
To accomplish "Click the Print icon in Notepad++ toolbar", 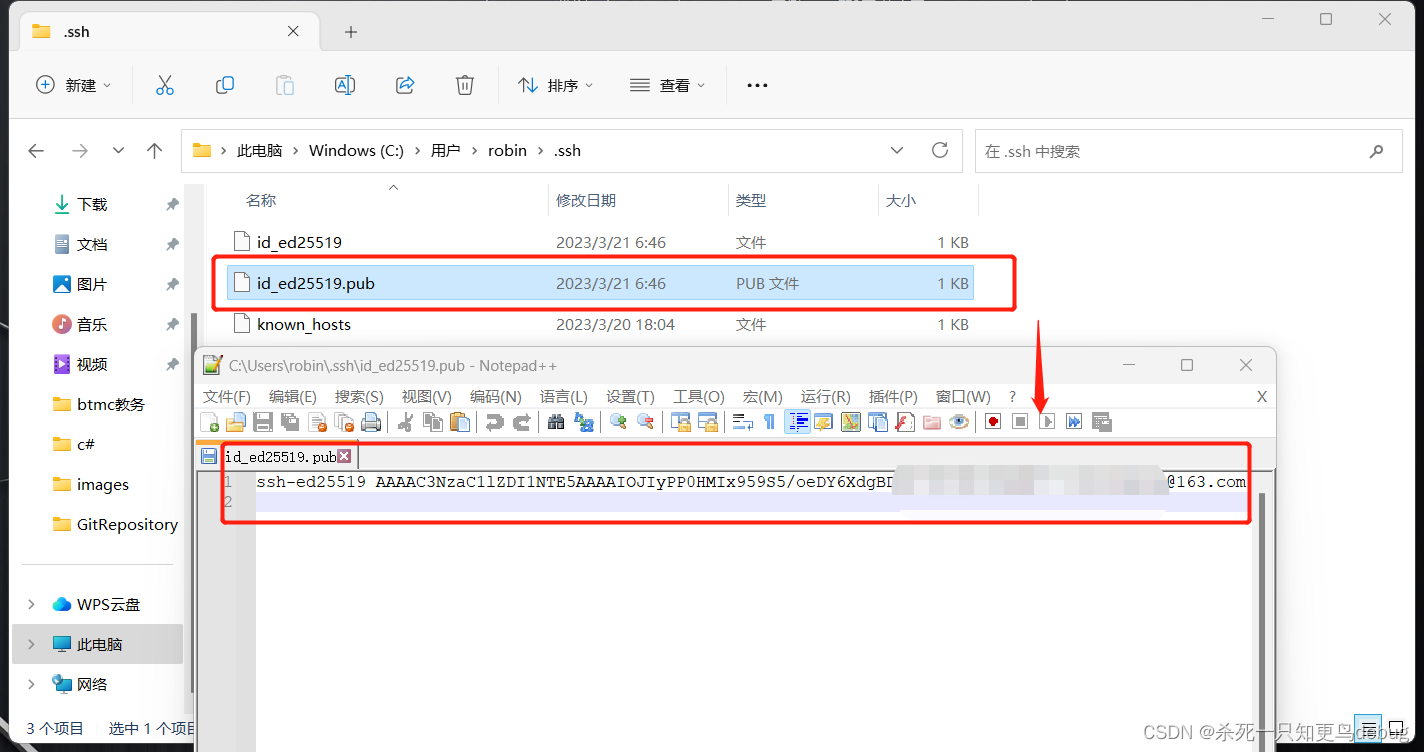I will [x=370, y=422].
